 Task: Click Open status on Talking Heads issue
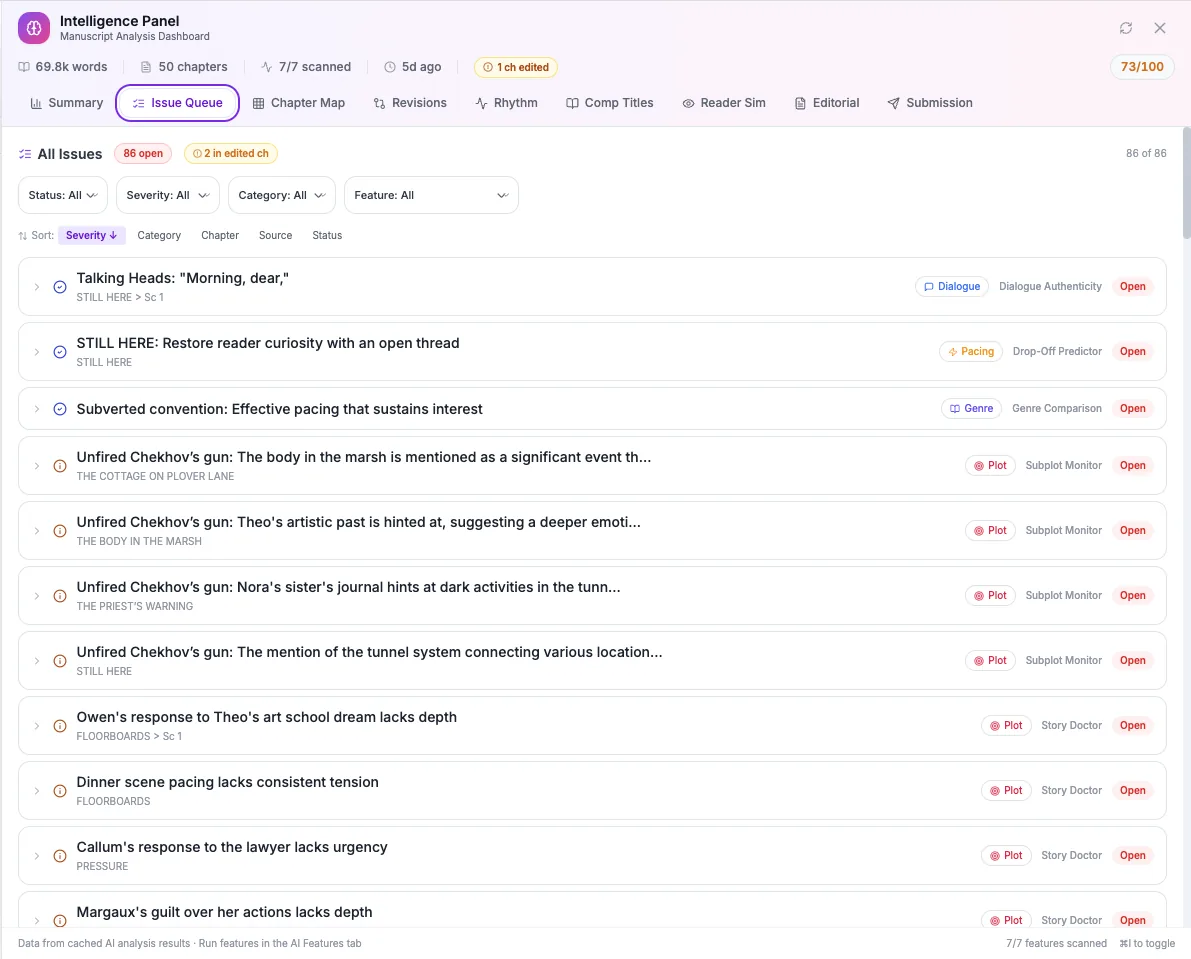(x=1133, y=286)
